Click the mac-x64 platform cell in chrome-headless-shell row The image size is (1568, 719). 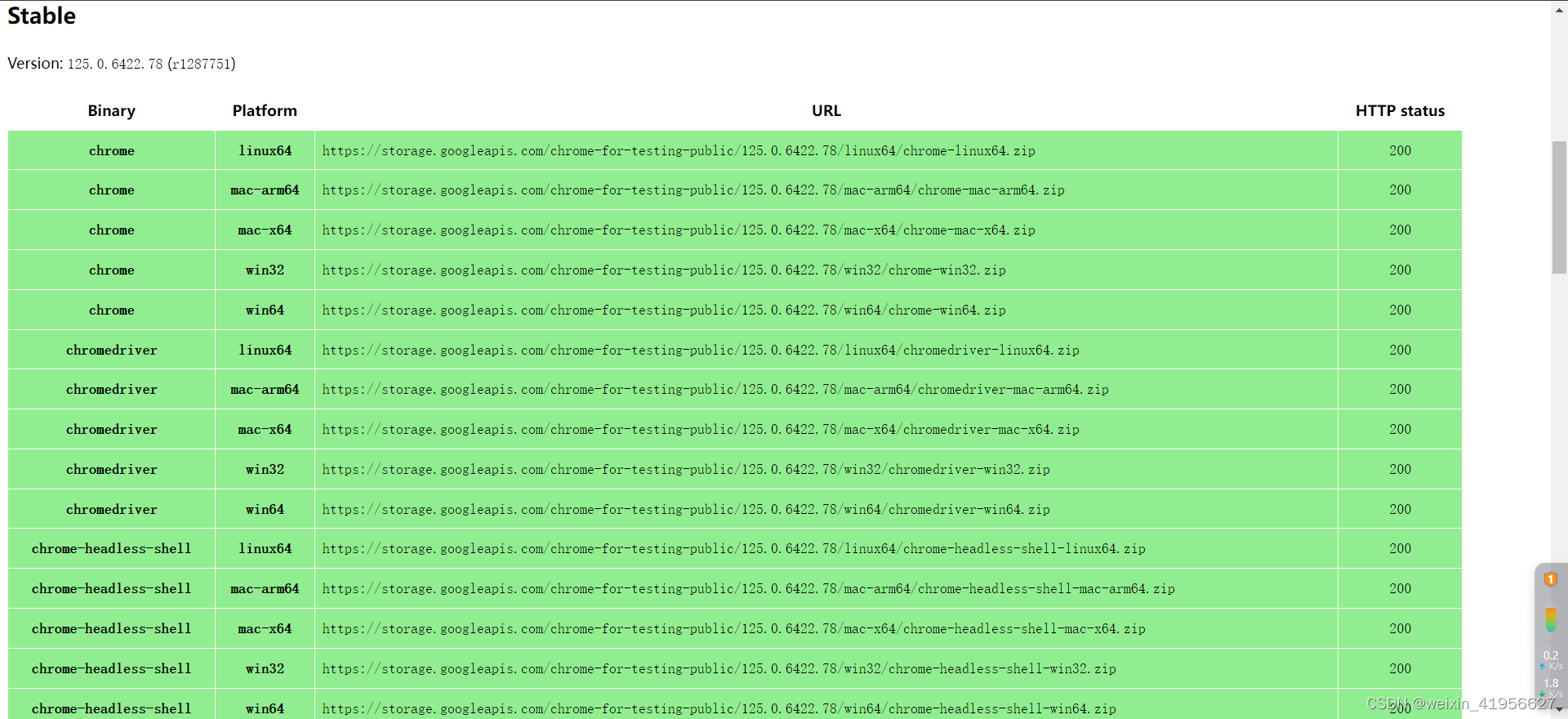265,629
